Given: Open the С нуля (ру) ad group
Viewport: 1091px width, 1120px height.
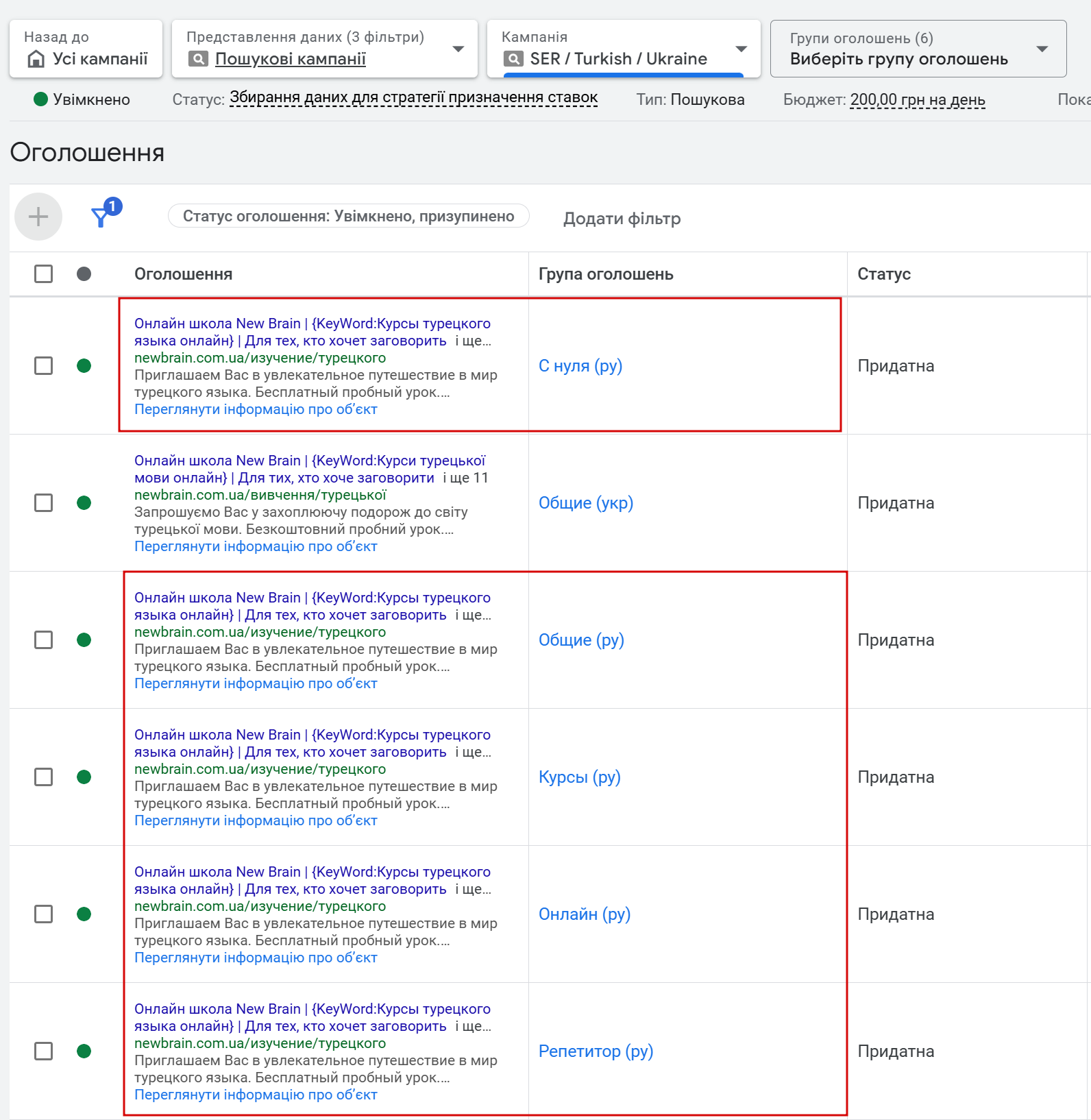Looking at the screenshot, I should click(580, 366).
